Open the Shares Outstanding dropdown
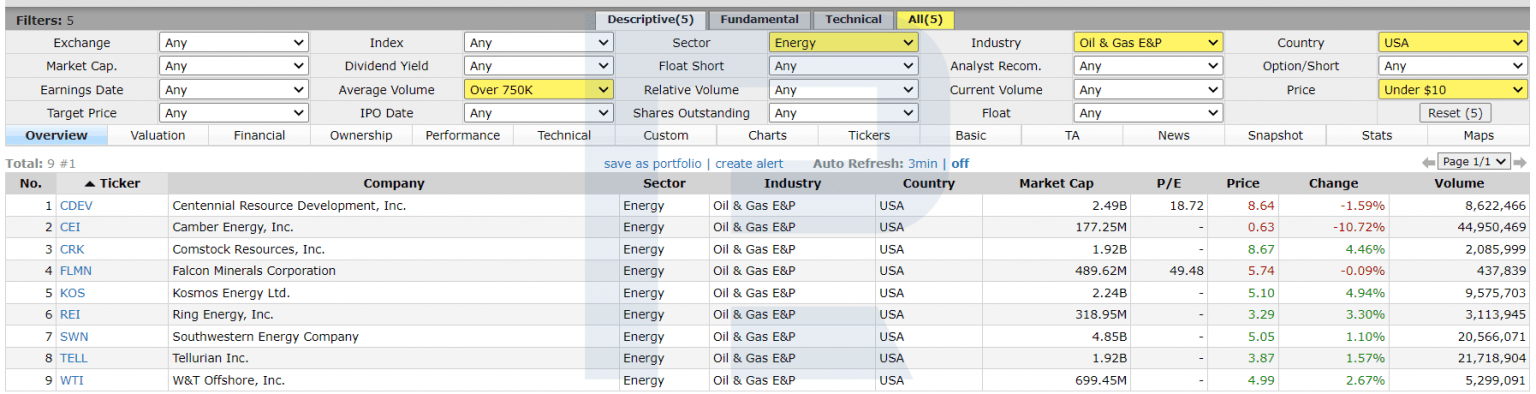 coord(843,113)
